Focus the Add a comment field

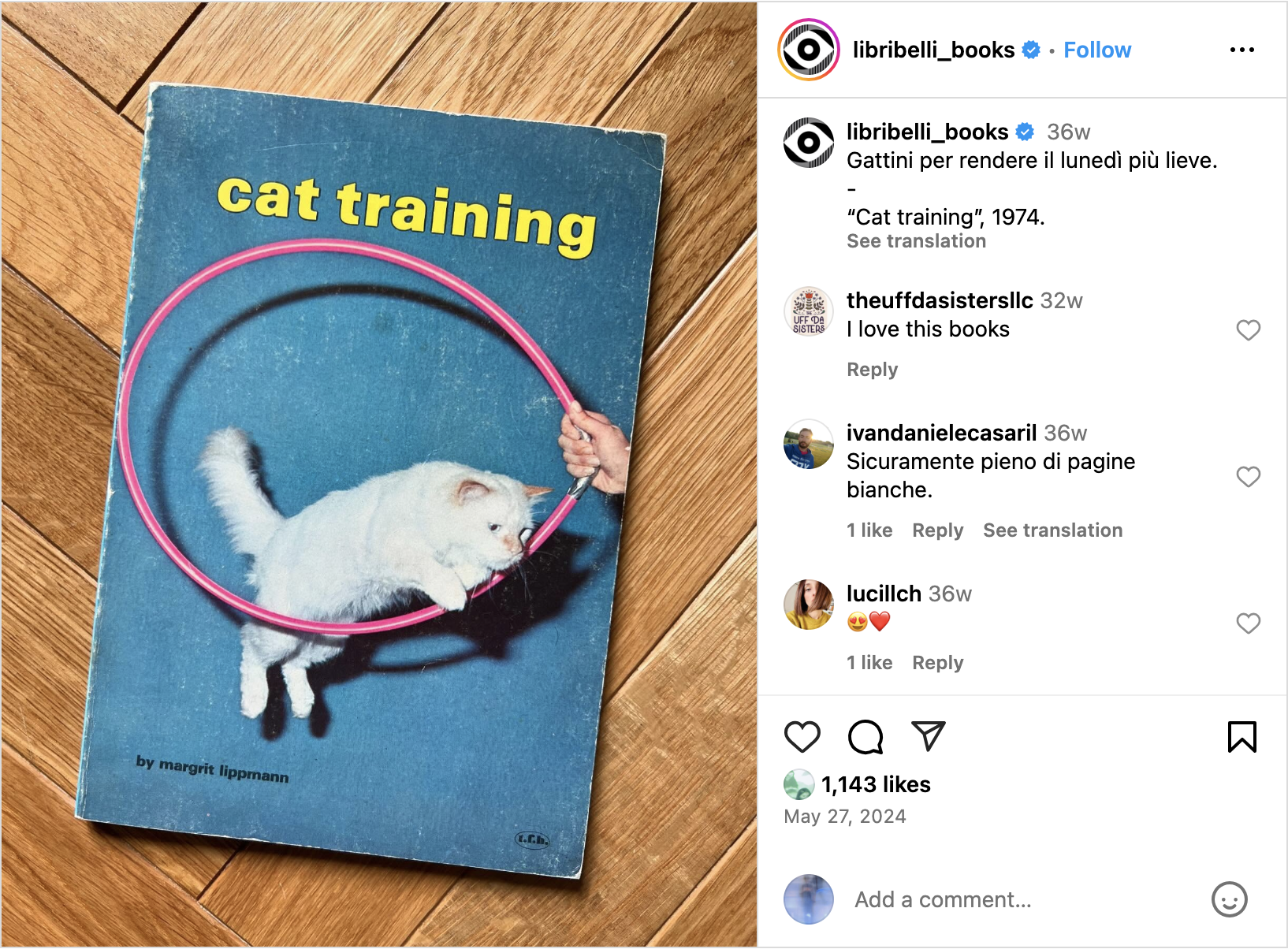(x=1025, y=899)
